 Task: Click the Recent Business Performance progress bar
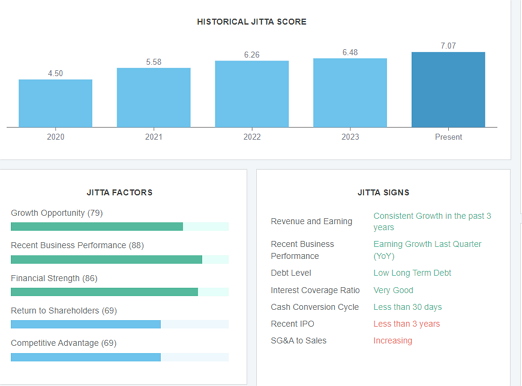click(x=120, y=259)
